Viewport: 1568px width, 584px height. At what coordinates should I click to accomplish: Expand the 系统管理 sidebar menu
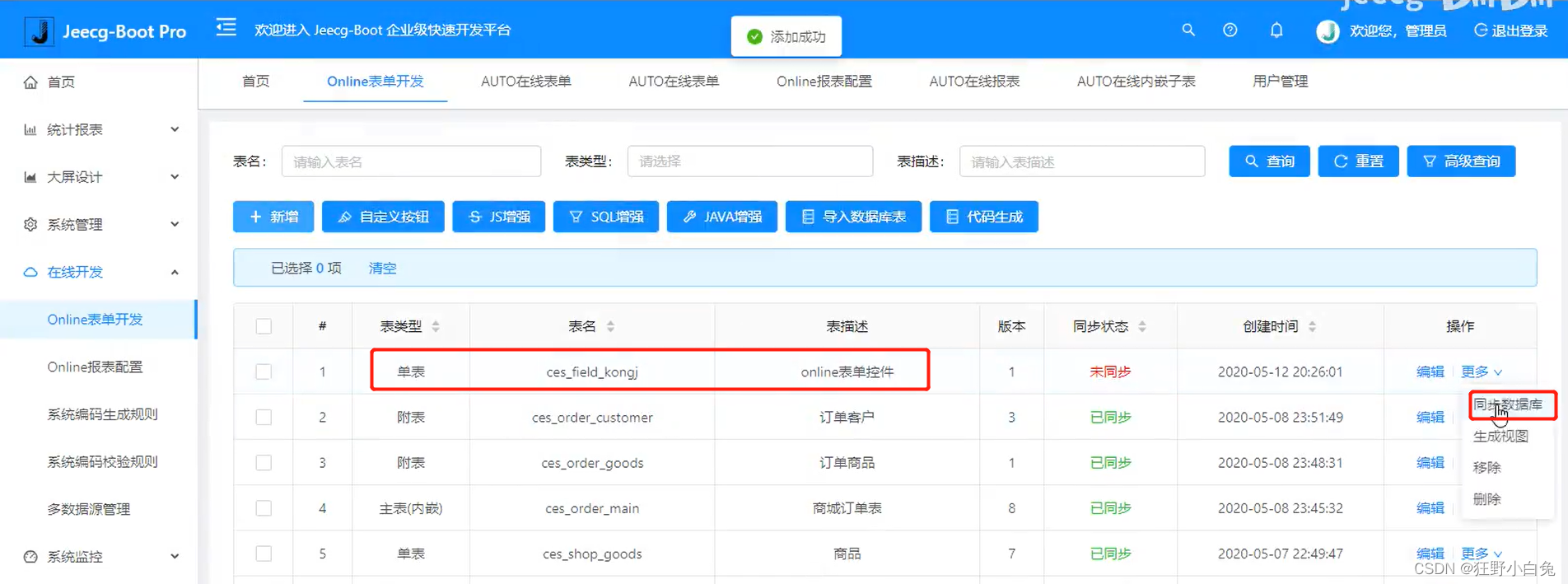(x=99, y=224)
